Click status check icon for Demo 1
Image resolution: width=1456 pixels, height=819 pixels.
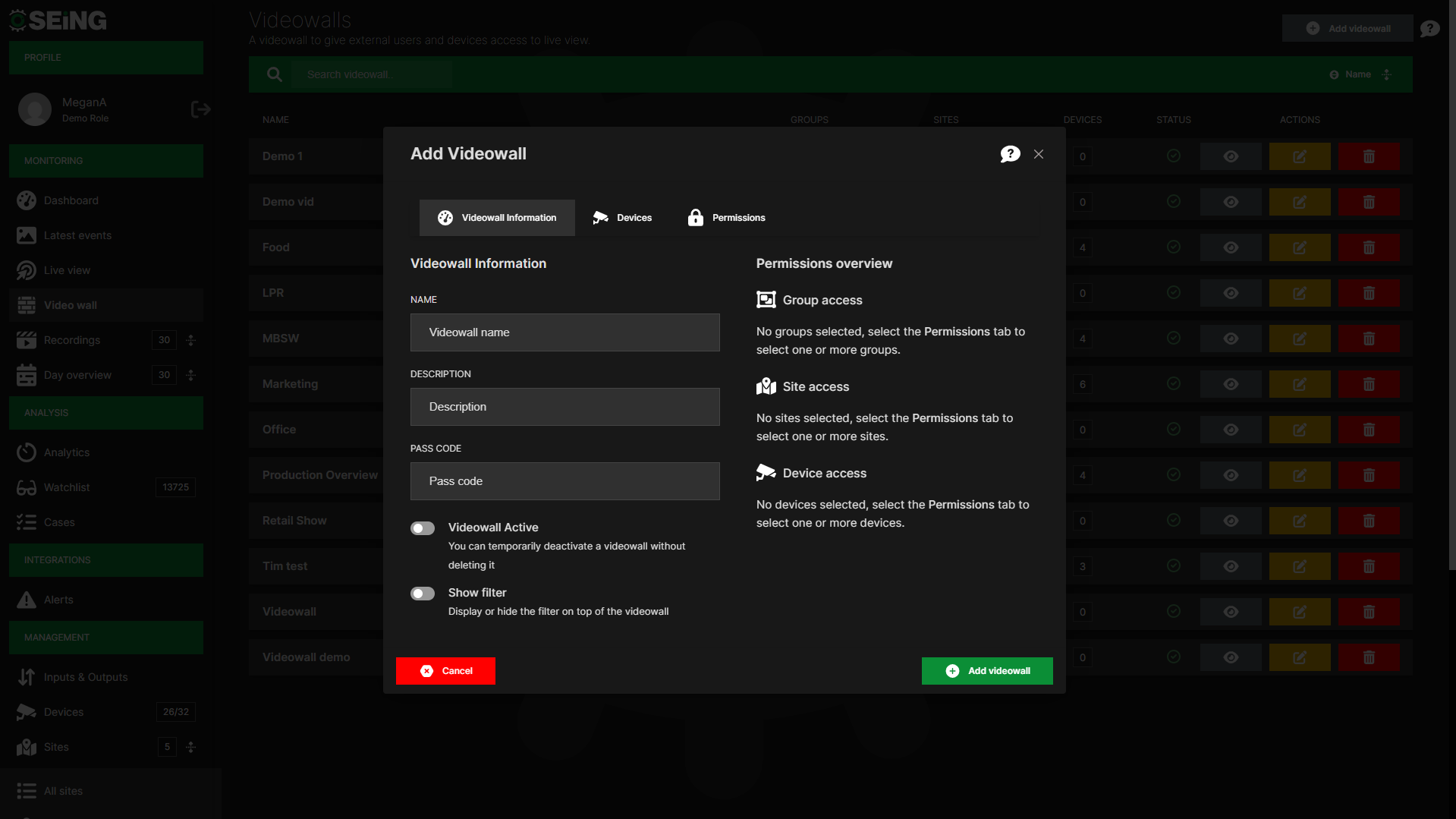pos(1174,156)
